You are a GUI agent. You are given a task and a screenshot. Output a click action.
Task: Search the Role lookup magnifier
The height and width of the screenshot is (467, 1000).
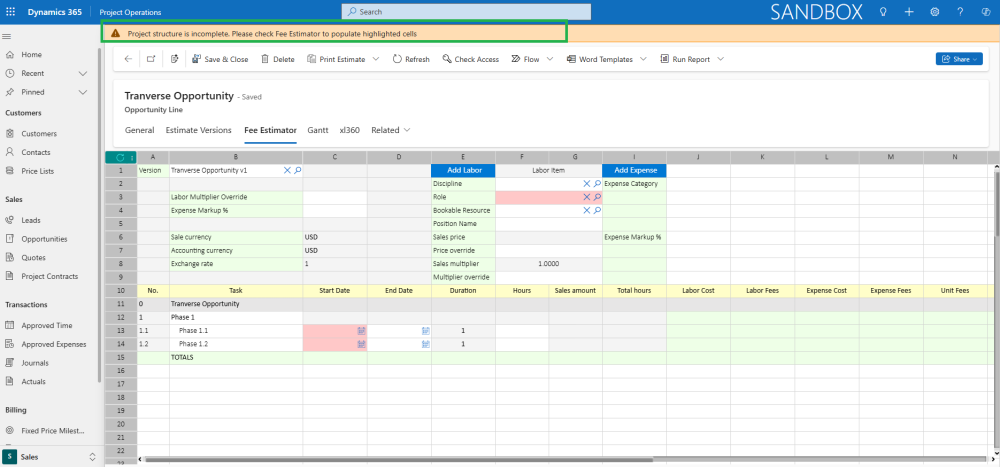click(597, 197)
